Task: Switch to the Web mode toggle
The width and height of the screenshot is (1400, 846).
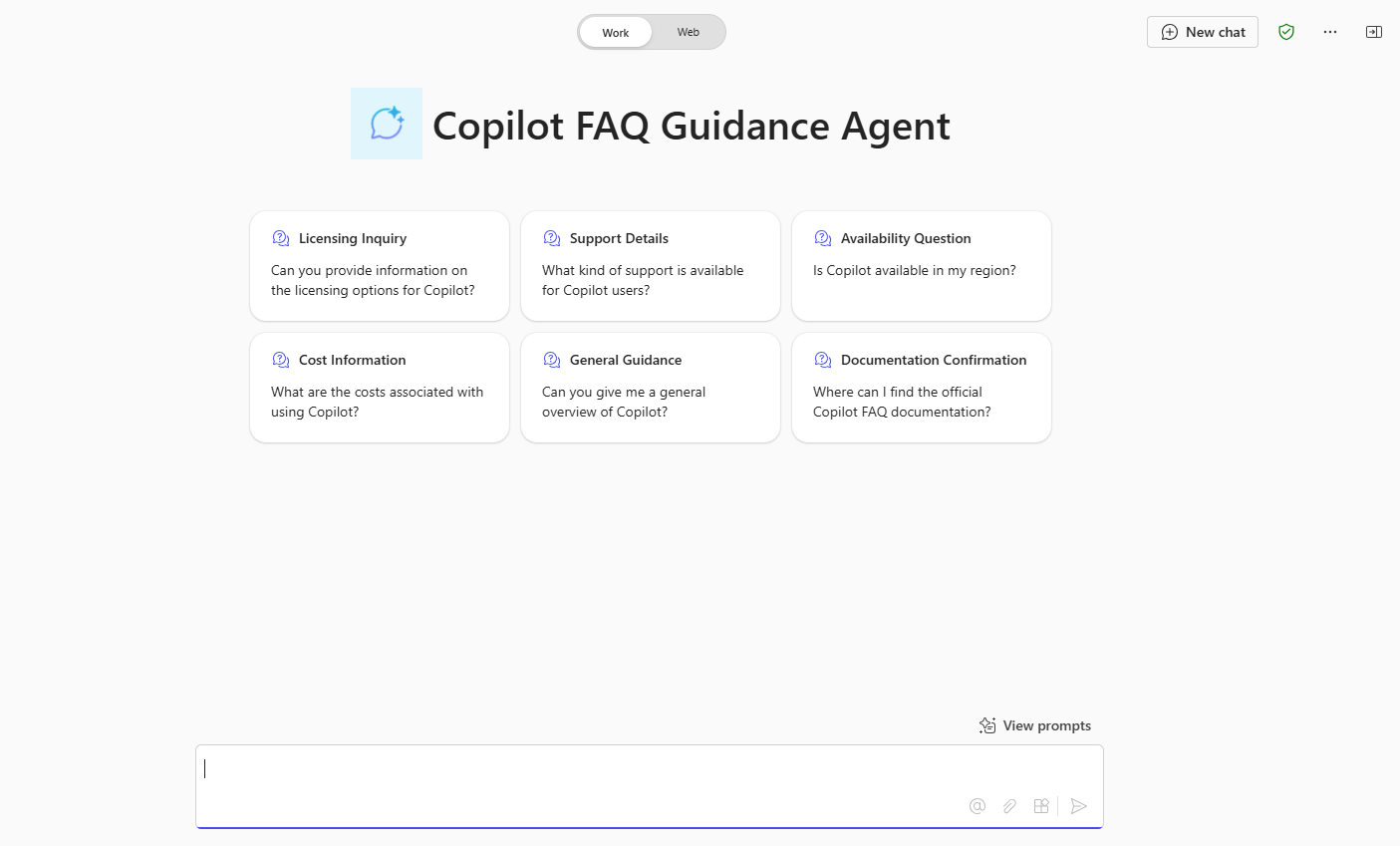Action: [689, 32]
